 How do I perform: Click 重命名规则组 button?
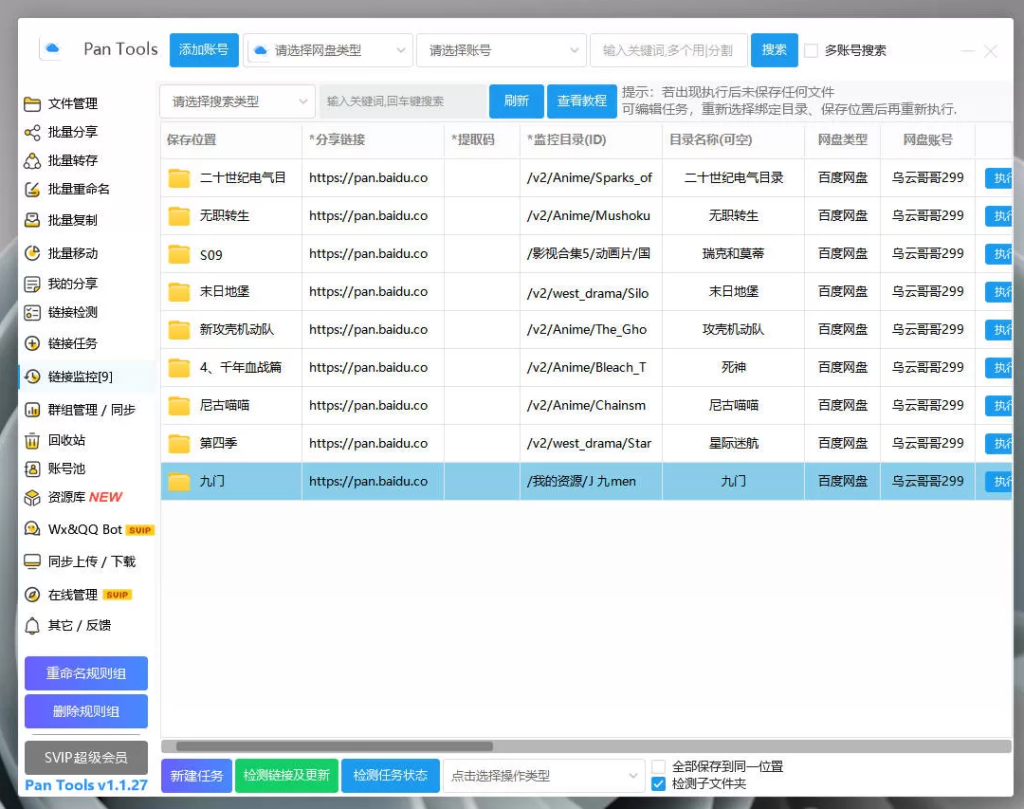86,673
